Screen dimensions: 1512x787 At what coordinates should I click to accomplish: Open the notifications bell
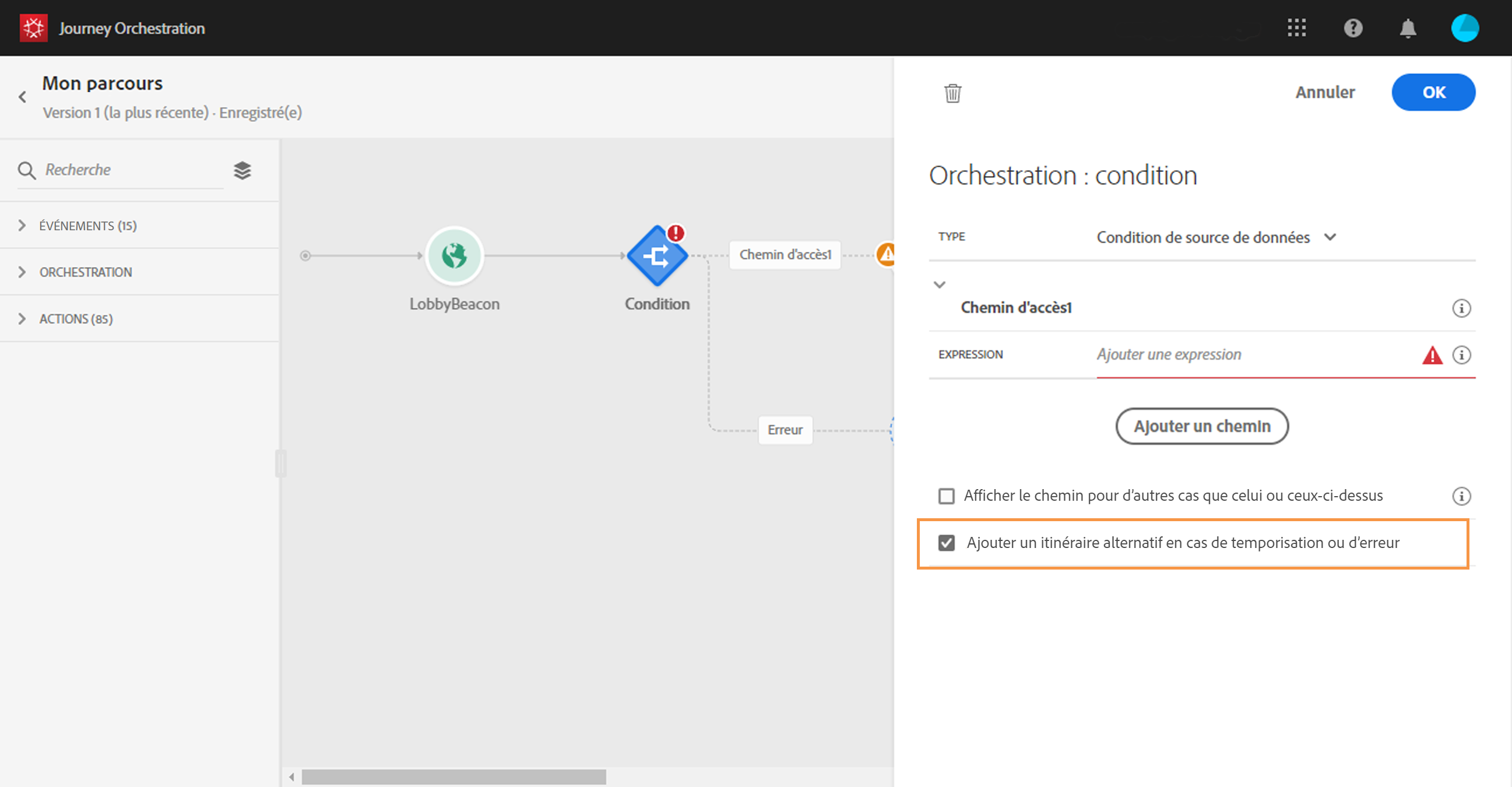pyautogui.click(x=1408, y=27)
